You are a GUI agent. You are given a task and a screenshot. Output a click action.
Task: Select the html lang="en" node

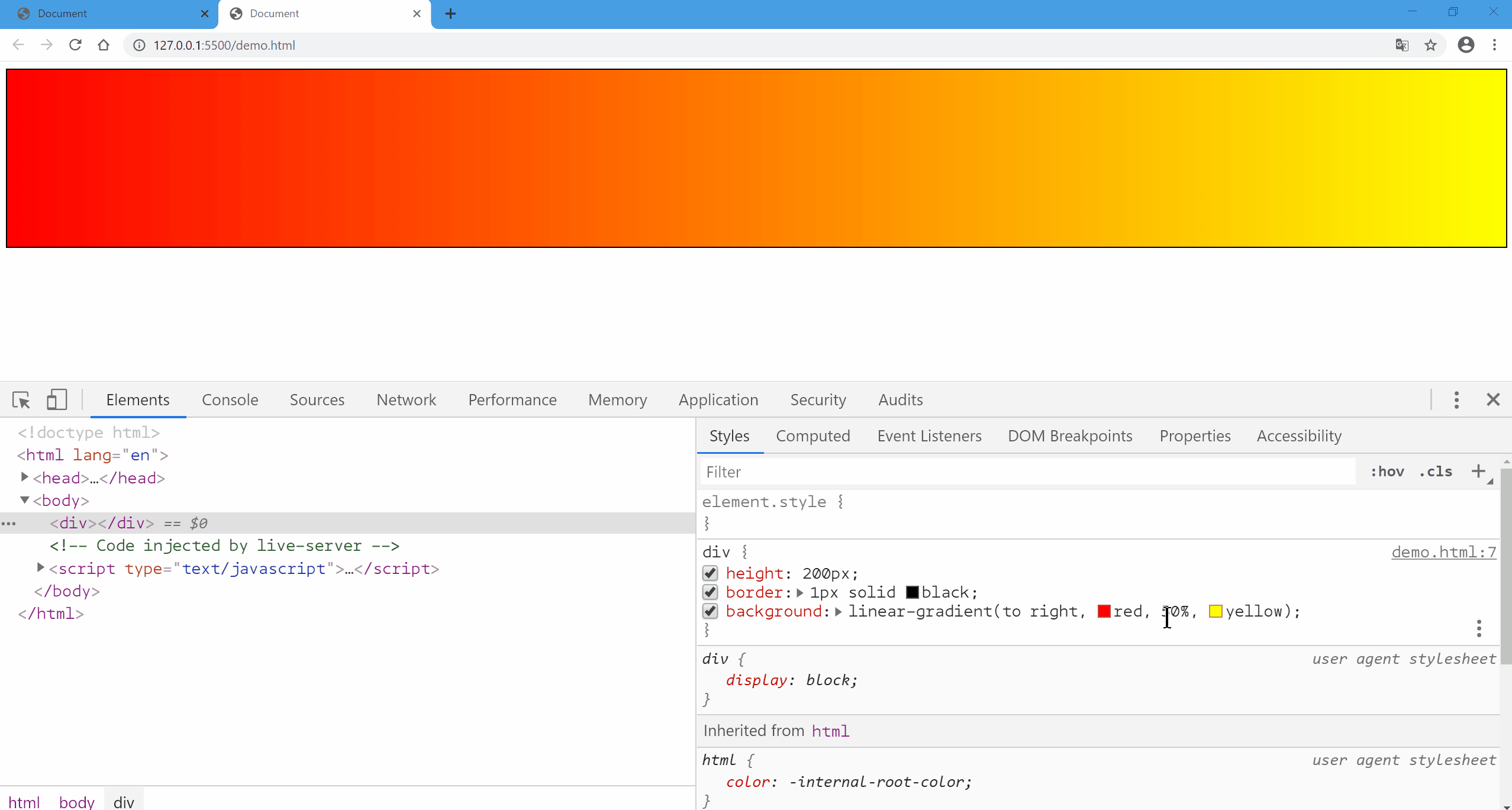pyautogui.click(x=93, y=455)
